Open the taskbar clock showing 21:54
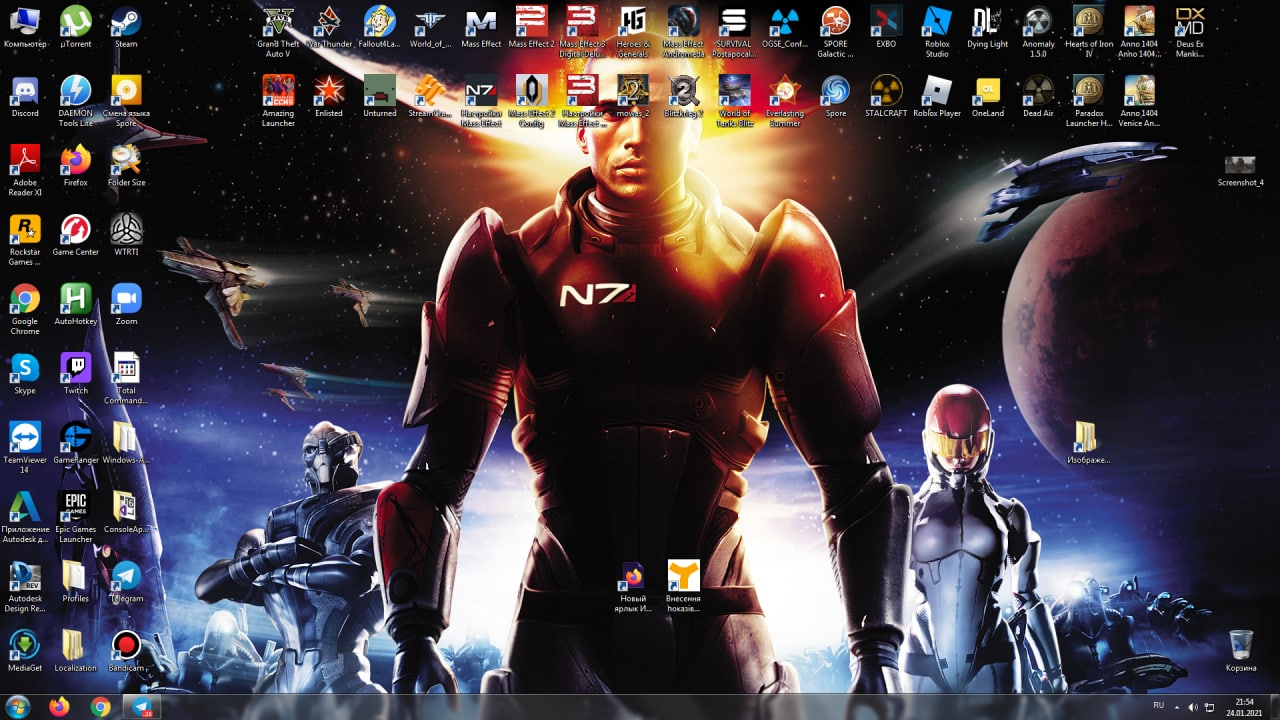 click(1245, 707)
